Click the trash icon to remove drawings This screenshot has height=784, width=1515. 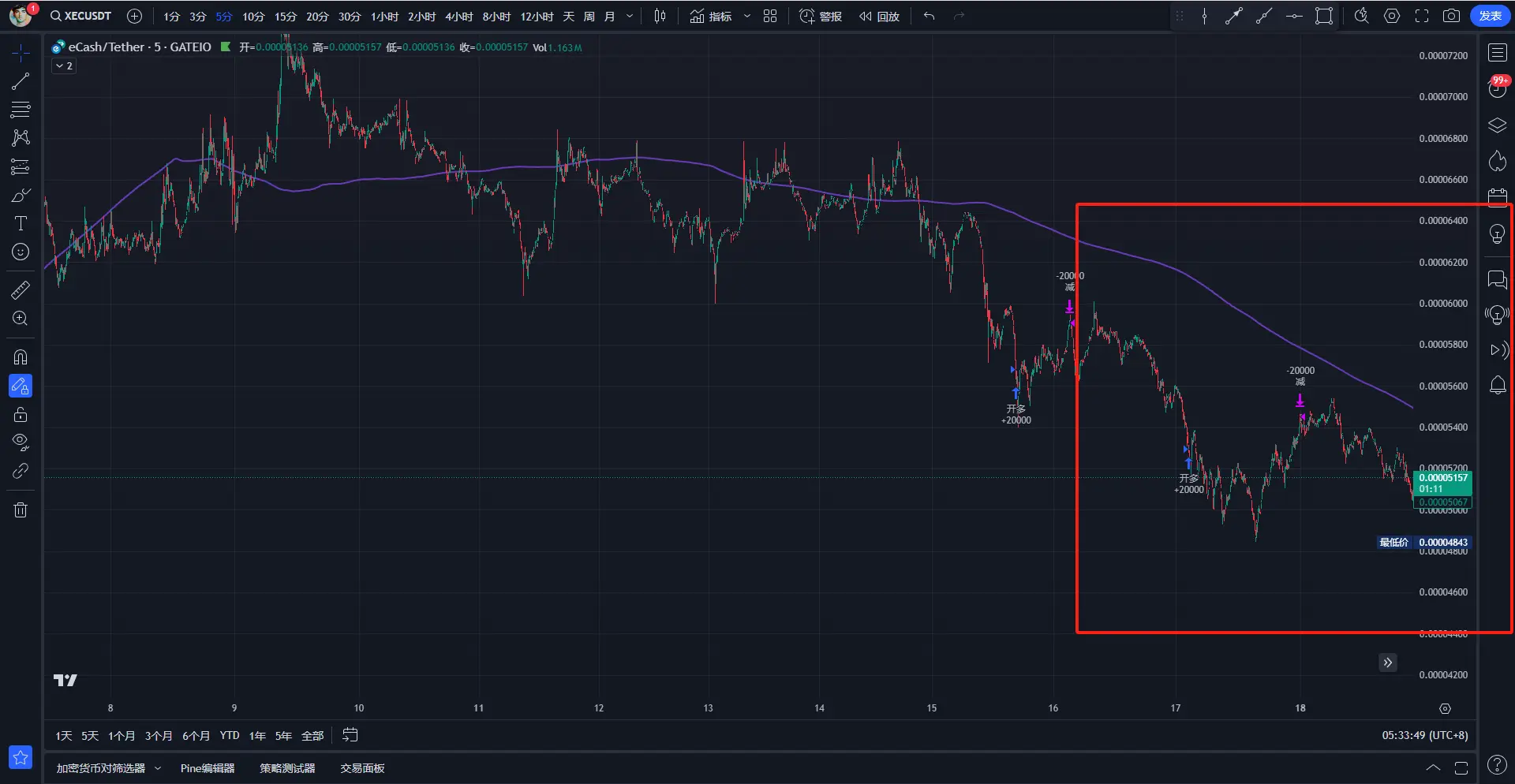(21, 510)
